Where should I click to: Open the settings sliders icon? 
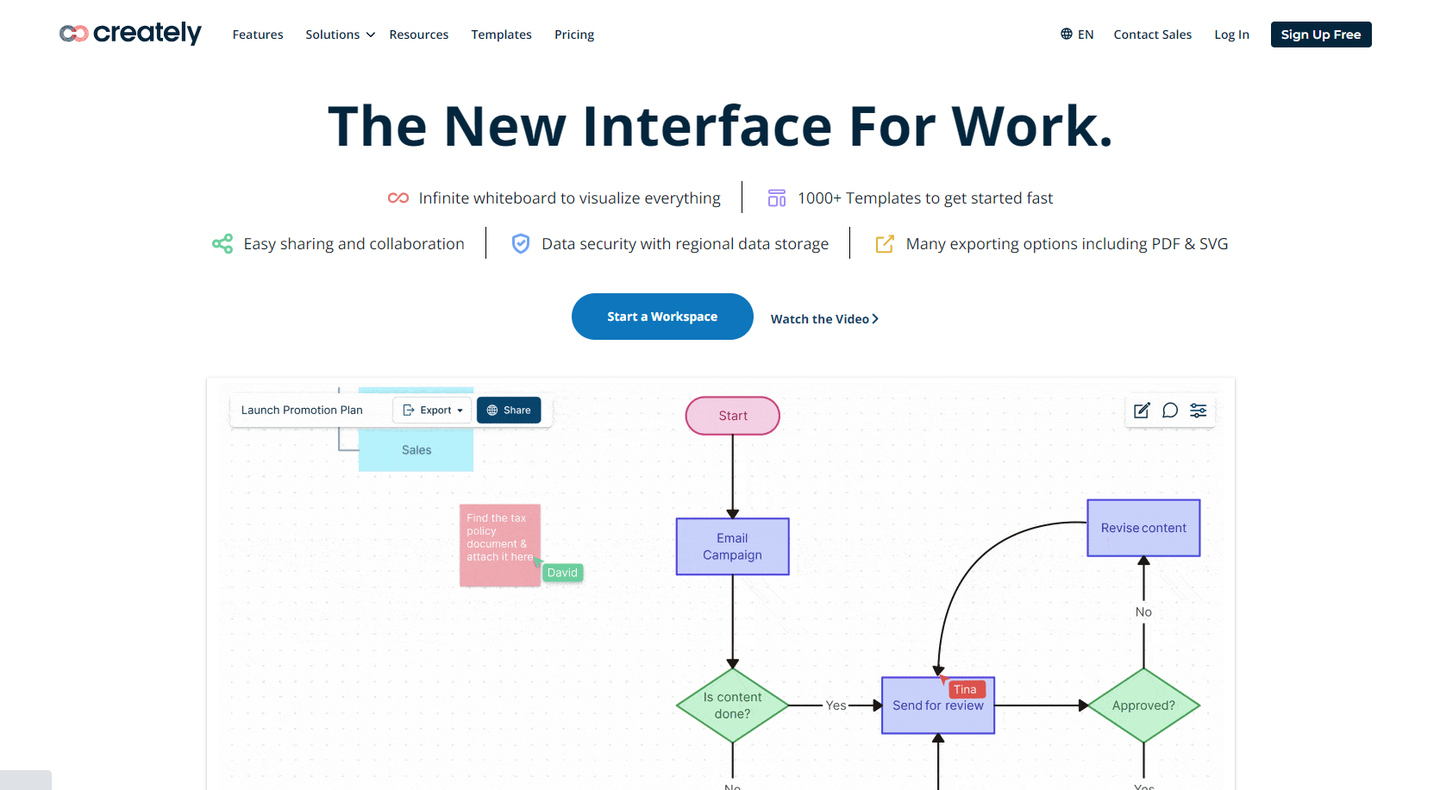click(1198, 410)
